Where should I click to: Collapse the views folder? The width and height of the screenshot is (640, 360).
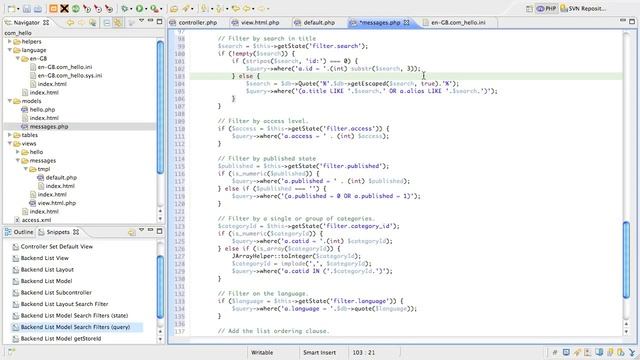tap(9, 143)
